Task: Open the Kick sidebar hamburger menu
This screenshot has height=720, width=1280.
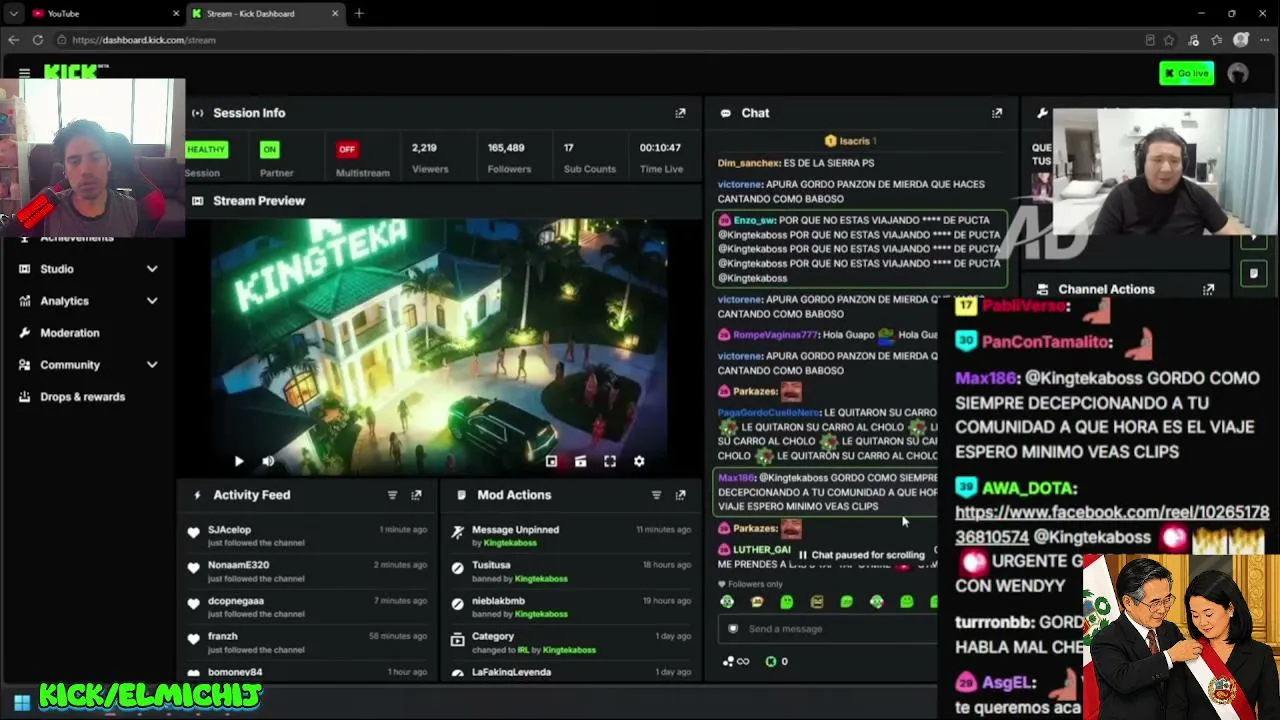Action: point(24,72)
